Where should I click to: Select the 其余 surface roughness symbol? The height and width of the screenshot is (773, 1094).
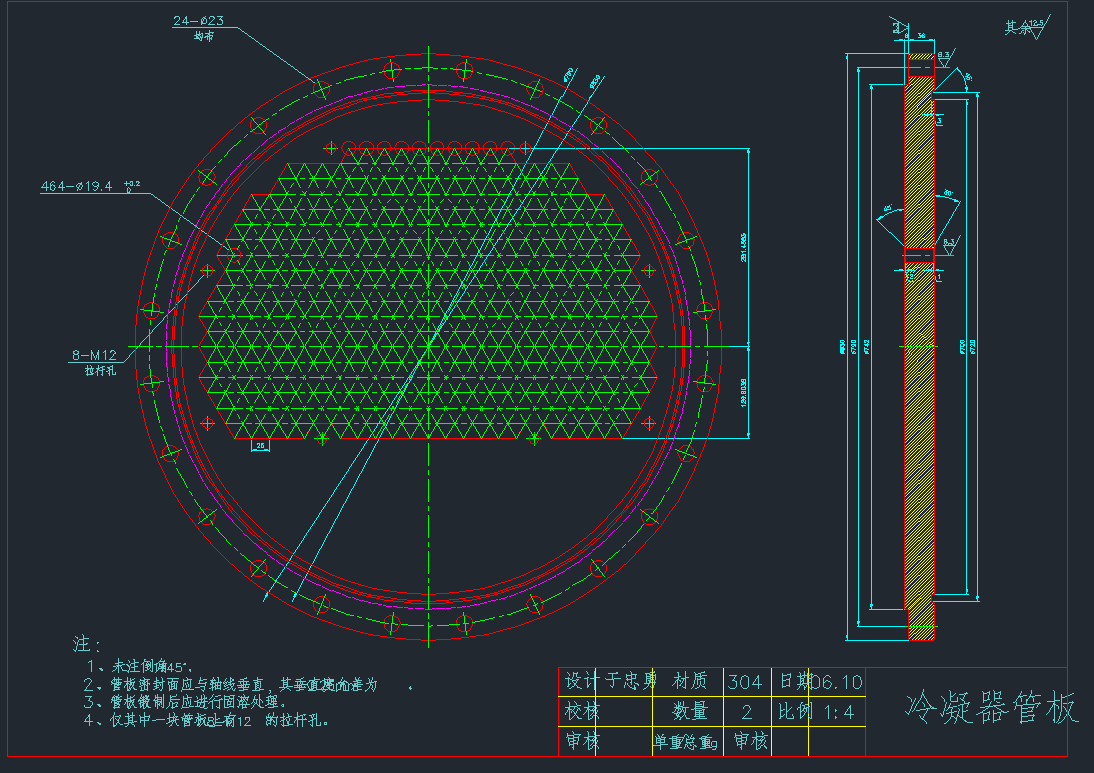click(1024, 28)
